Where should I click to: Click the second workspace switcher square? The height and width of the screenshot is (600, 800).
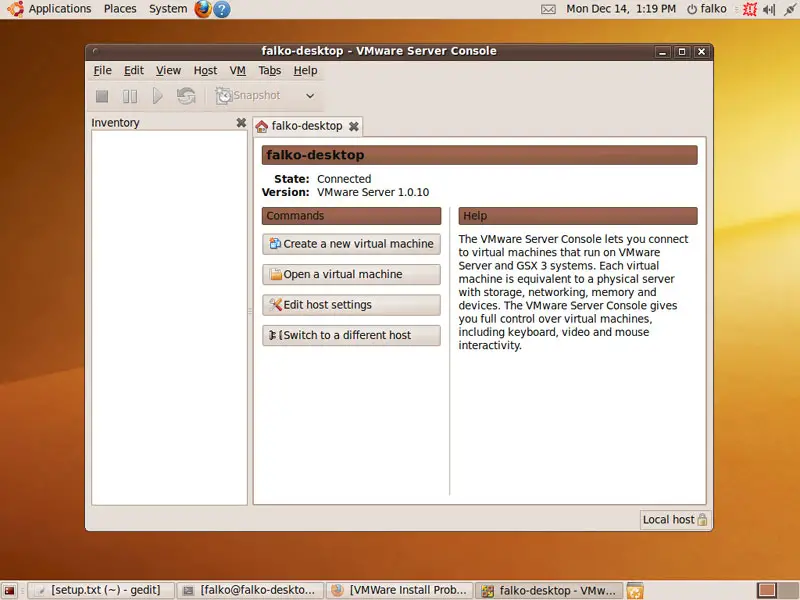[788, 591]
